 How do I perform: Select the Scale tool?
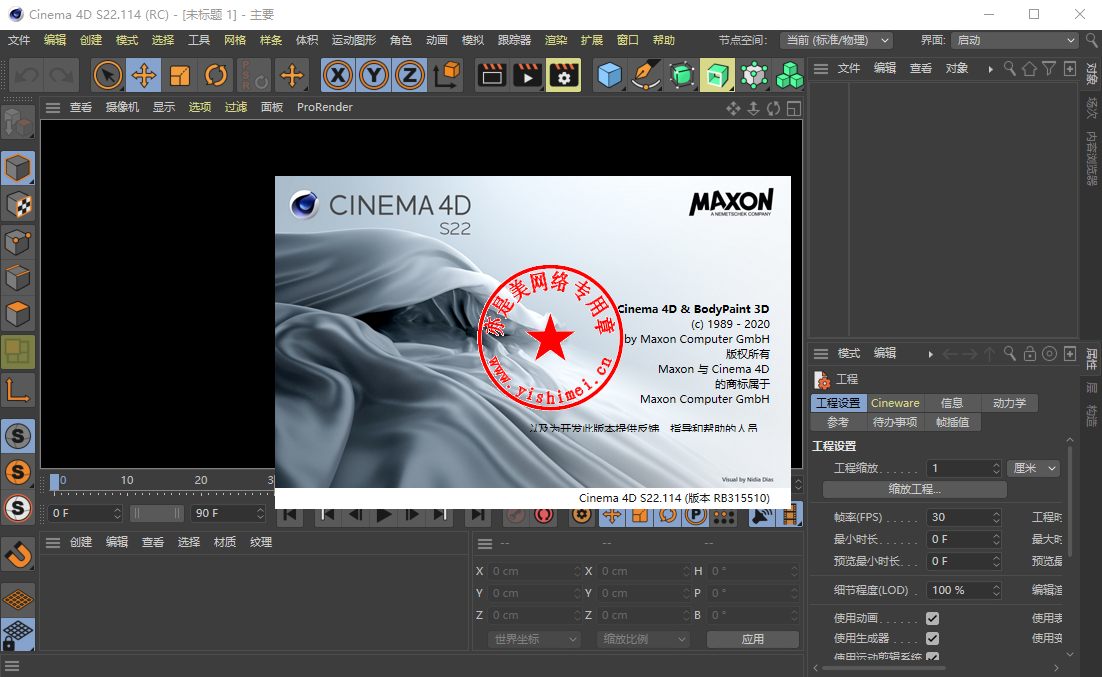click(x=180, y=75)
